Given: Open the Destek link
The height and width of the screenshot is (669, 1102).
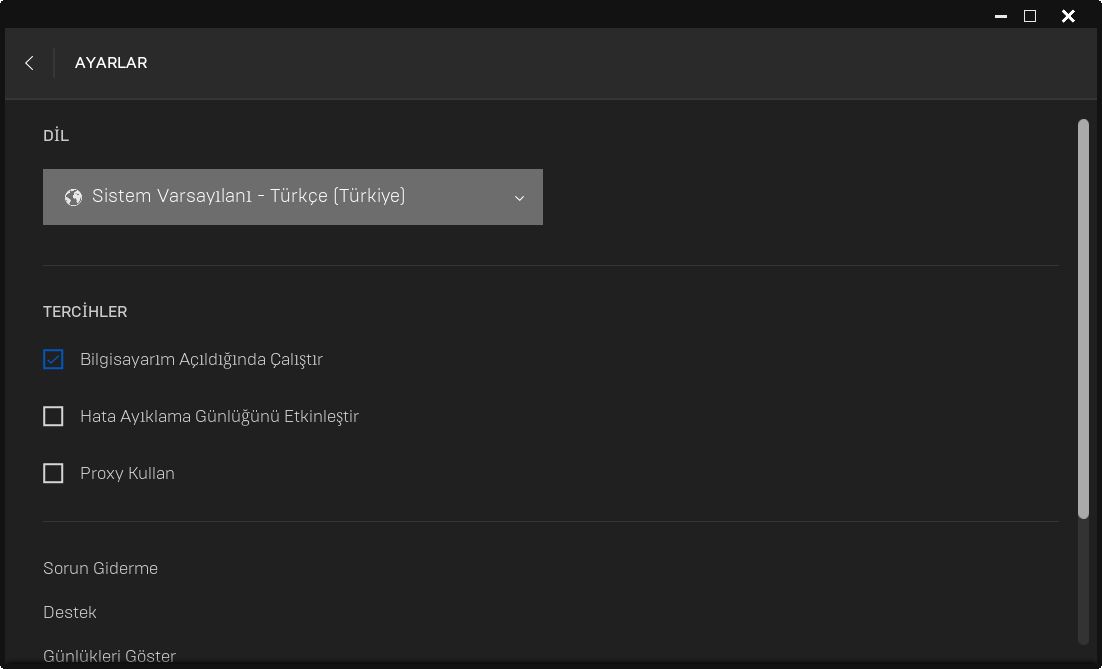Looking at the screenshot, I should (70, 612).
